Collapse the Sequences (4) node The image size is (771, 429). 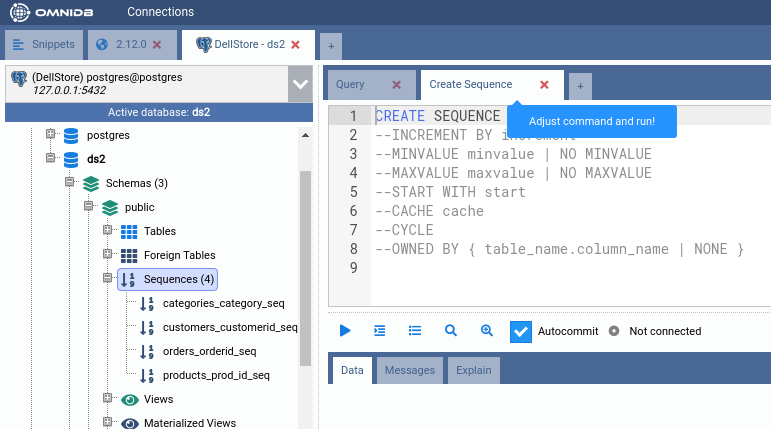[108, 278]
